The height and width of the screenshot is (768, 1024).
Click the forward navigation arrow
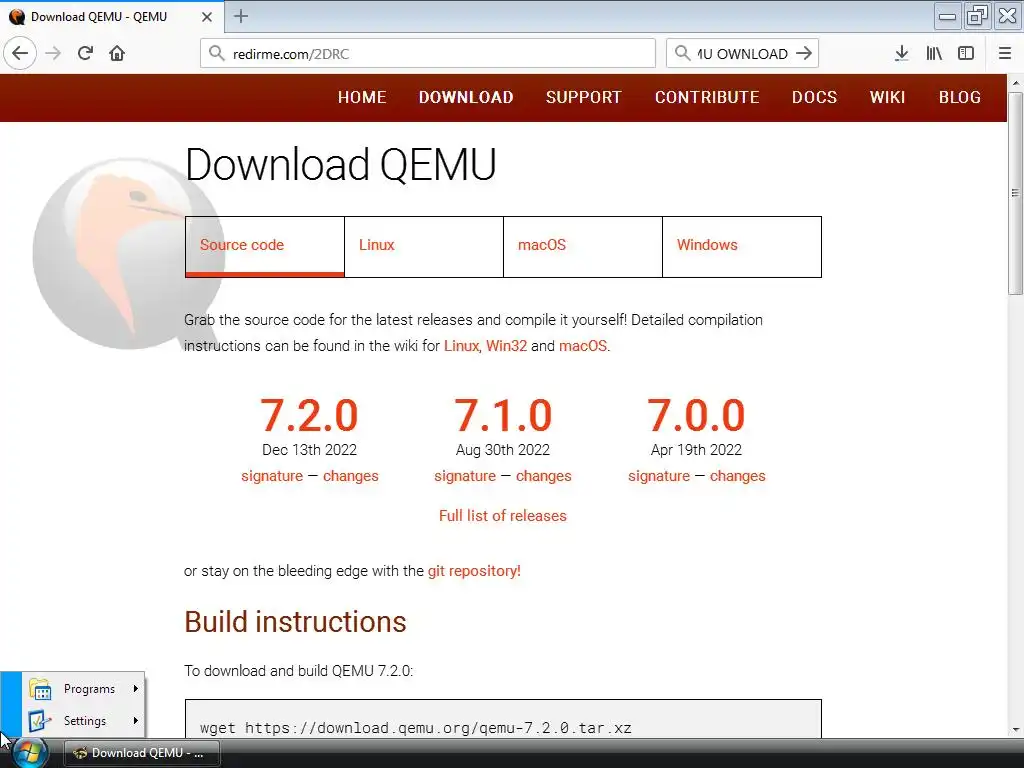(54, 54)
